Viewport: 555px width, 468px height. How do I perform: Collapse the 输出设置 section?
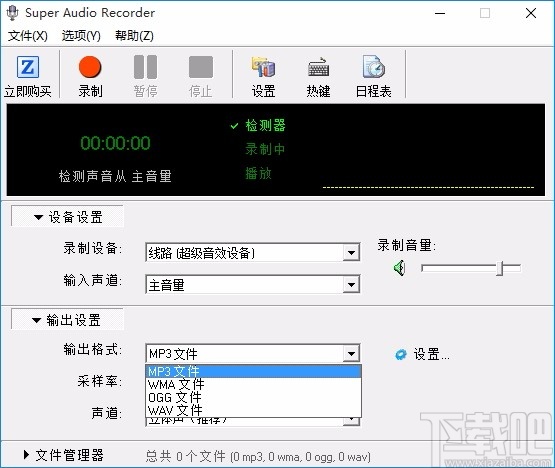tap(67, 320)
